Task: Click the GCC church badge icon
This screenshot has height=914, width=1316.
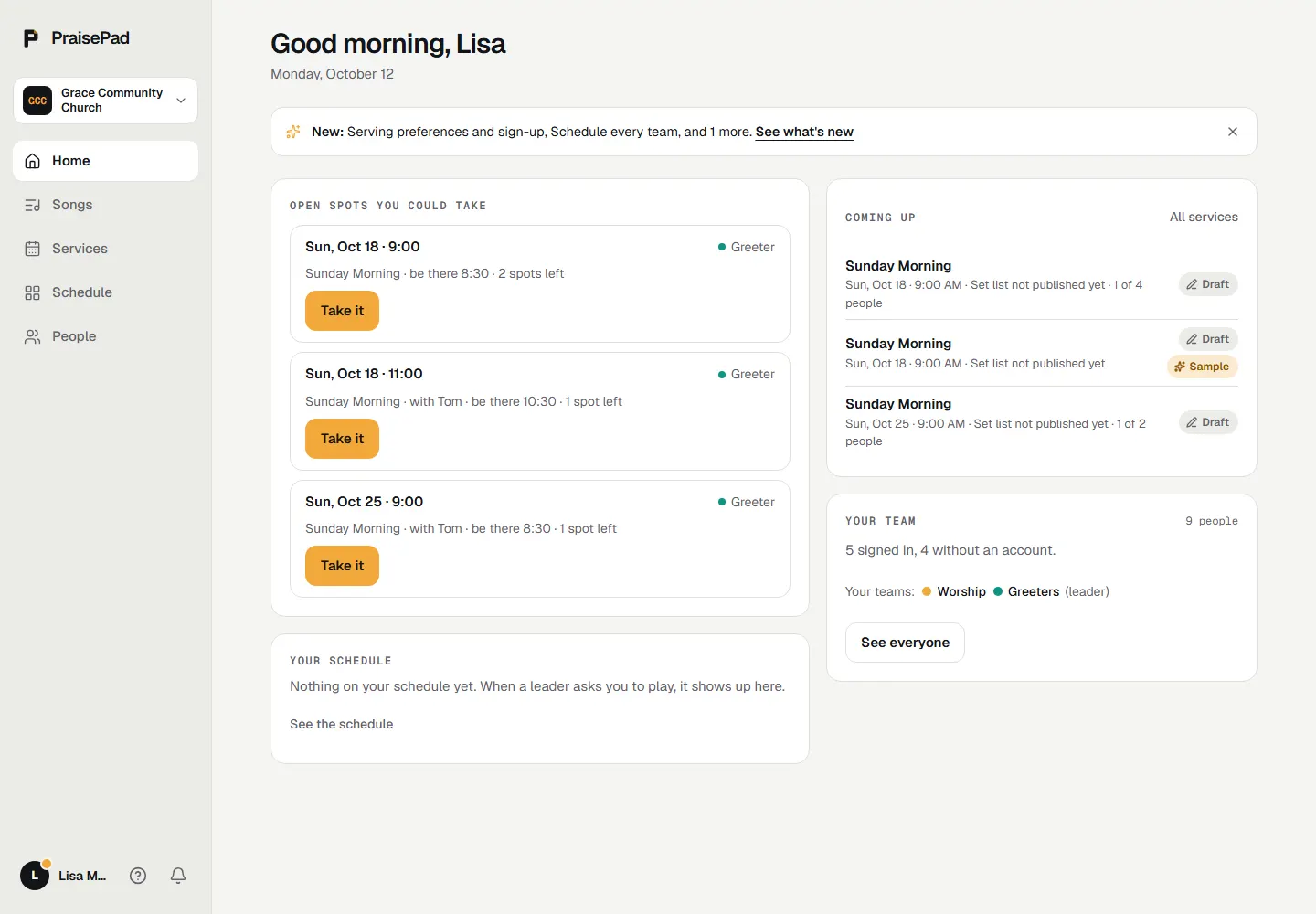Action: click(37, 101)
